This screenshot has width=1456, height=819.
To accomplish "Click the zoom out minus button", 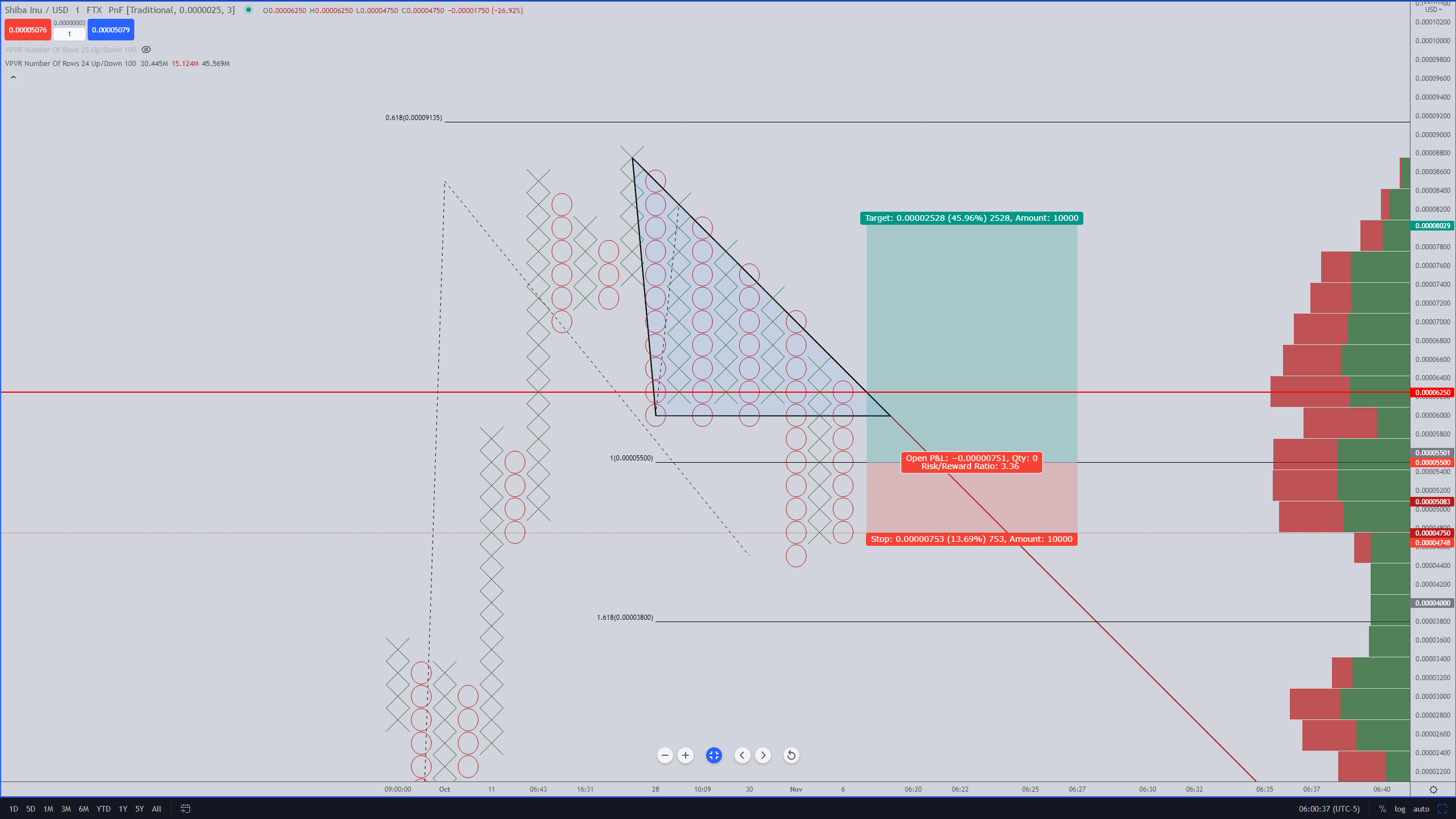I will point(665,755).
